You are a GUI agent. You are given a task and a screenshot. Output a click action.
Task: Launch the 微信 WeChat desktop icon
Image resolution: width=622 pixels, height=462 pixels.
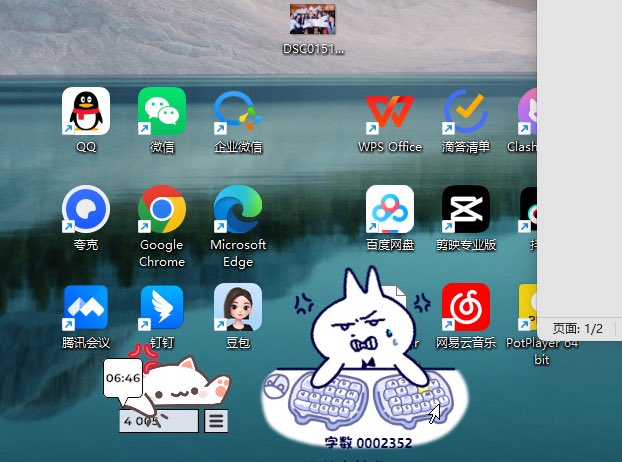[162, 111]
